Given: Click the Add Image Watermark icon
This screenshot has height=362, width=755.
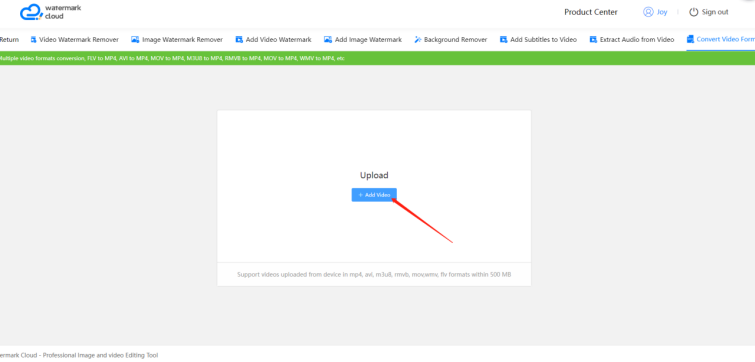Looking at the screenshot, I should coord(328,39).
